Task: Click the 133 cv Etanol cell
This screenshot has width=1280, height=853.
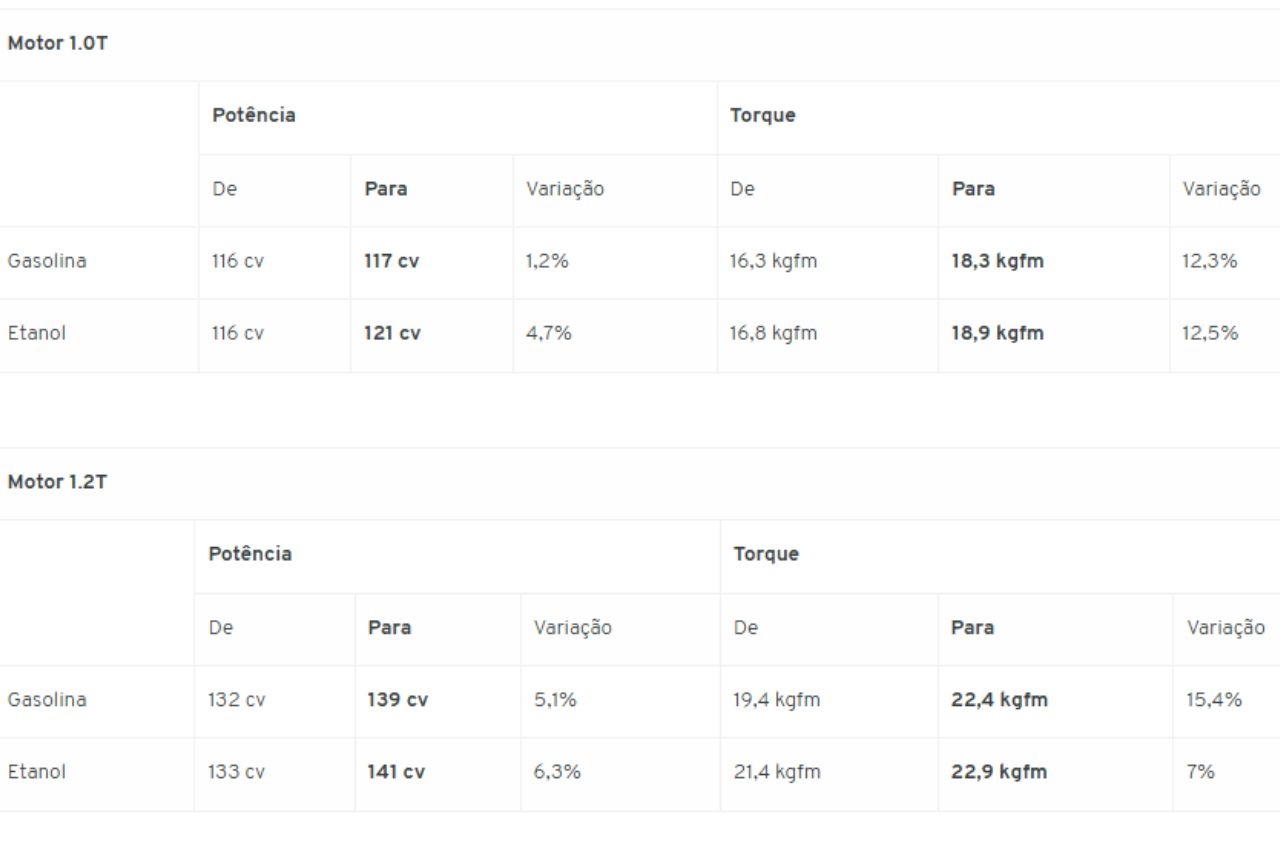Action: pos(237,772)
